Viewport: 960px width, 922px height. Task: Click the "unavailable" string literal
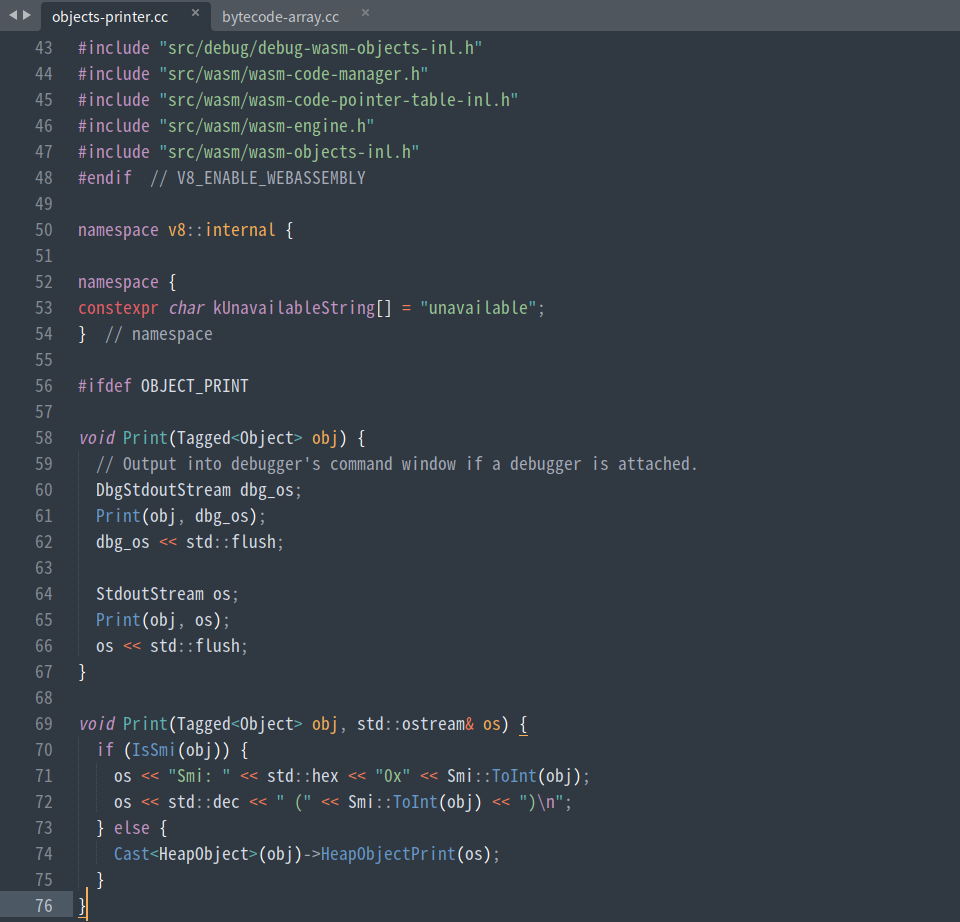[479, 308]
